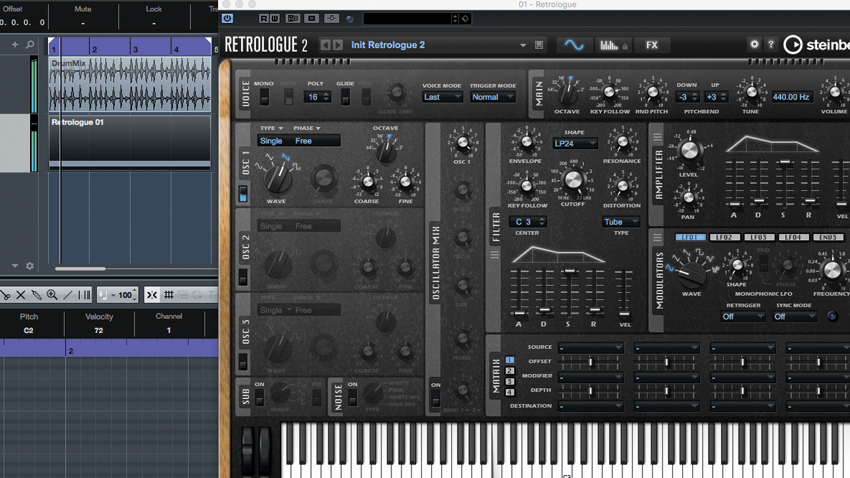Viewport: 850px width, 478px height.
Task: Open the LFO Retrigger dropdown set to Off
Action: [743, 316]
